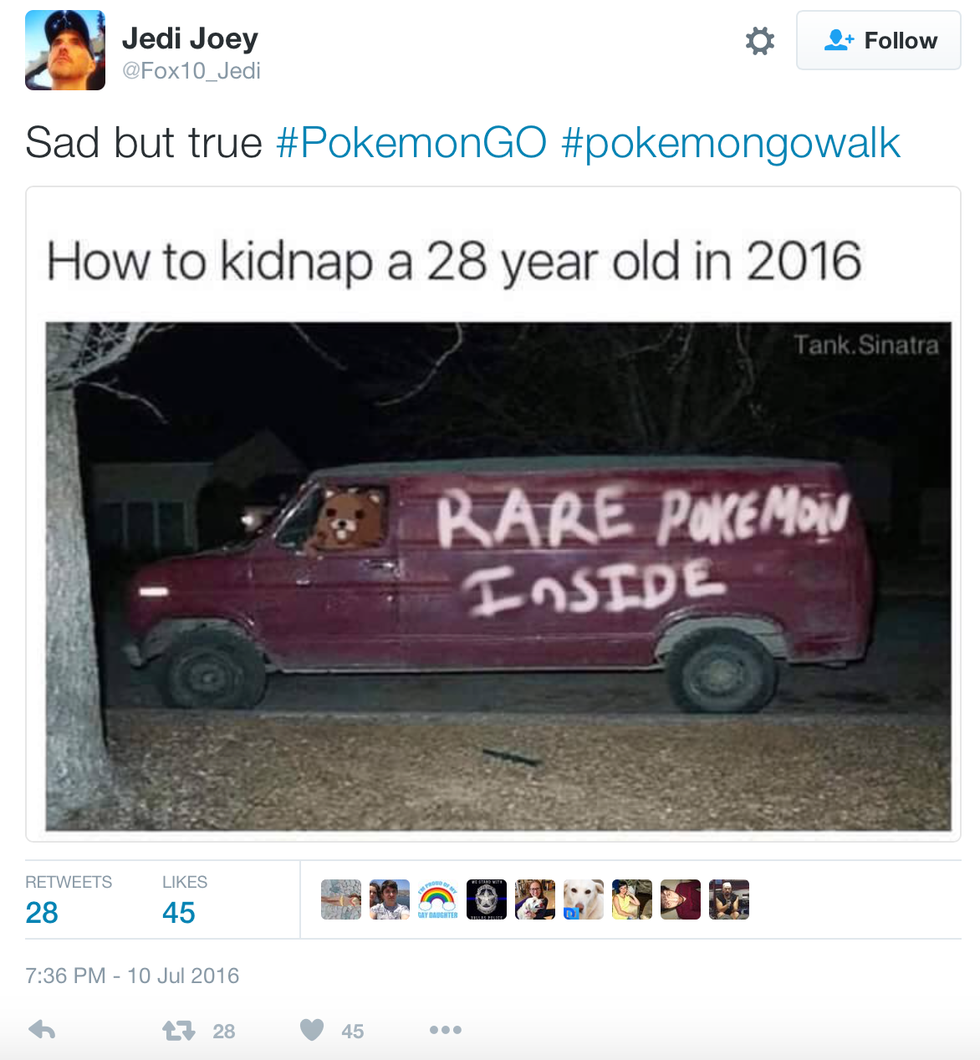Open the white dog avatar profile
The image size is (980, 1060).
click(x=583, y=899)
